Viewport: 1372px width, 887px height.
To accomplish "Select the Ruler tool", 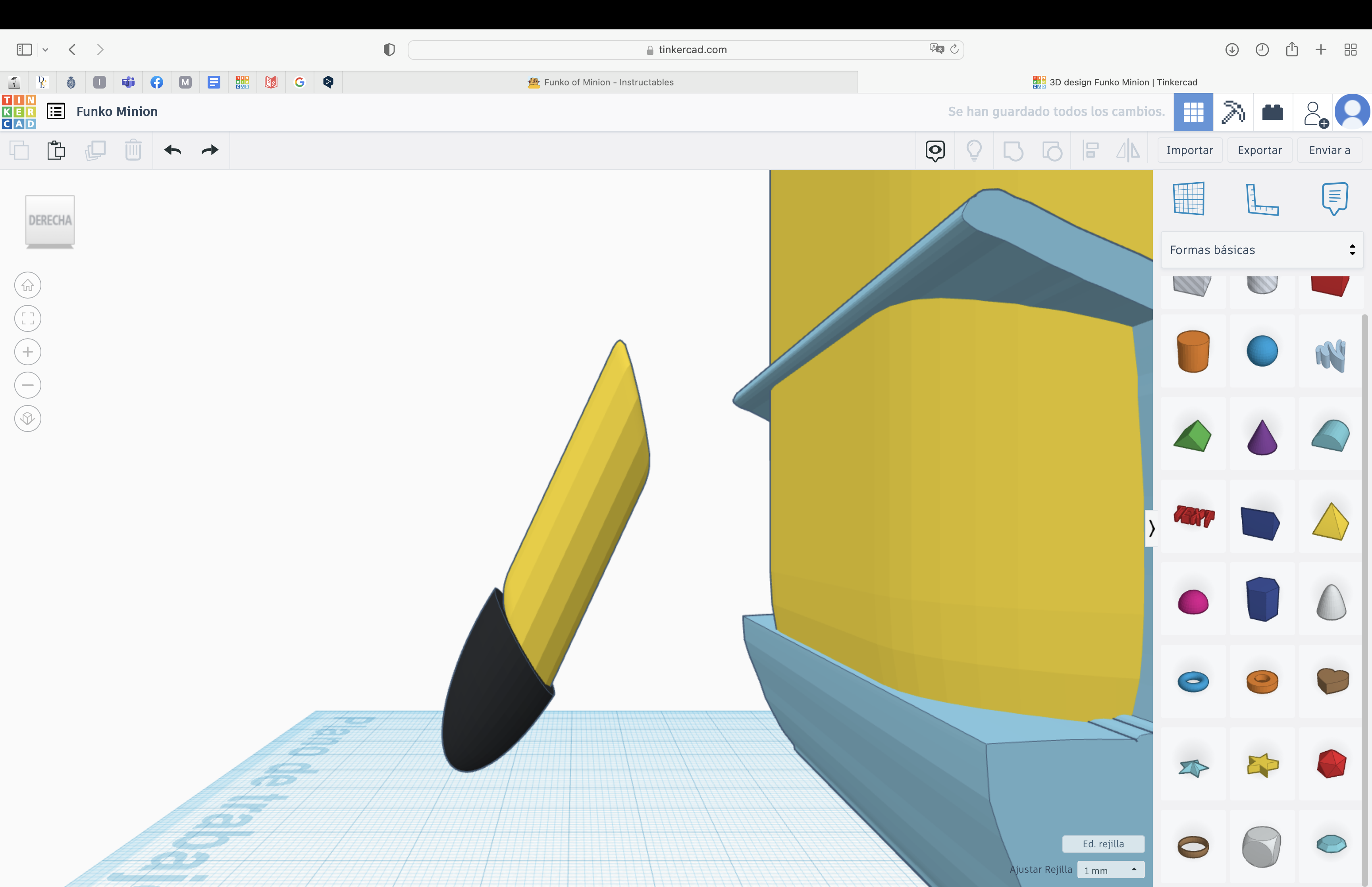I will 1262,199.
